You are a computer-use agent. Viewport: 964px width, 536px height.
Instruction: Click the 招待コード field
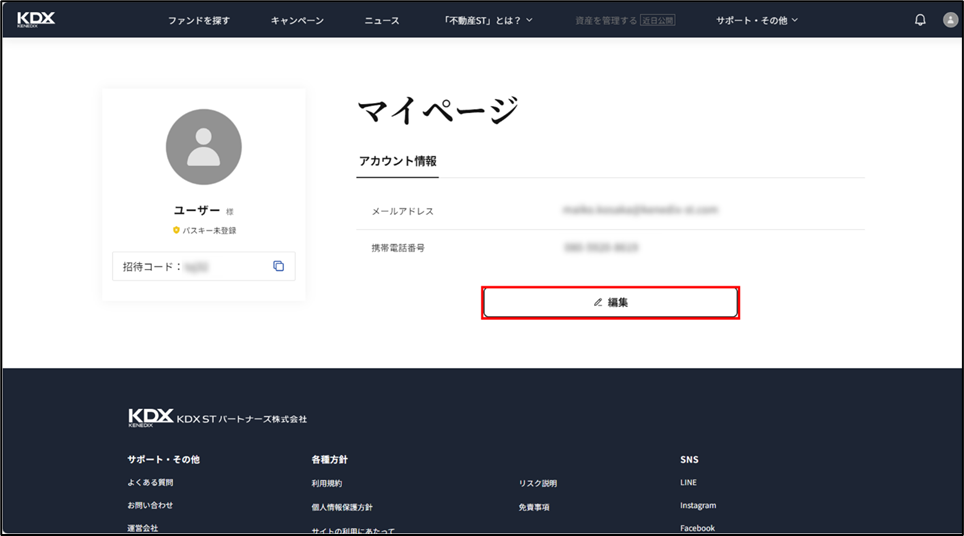pyautogui.click(x=203, y=266)
